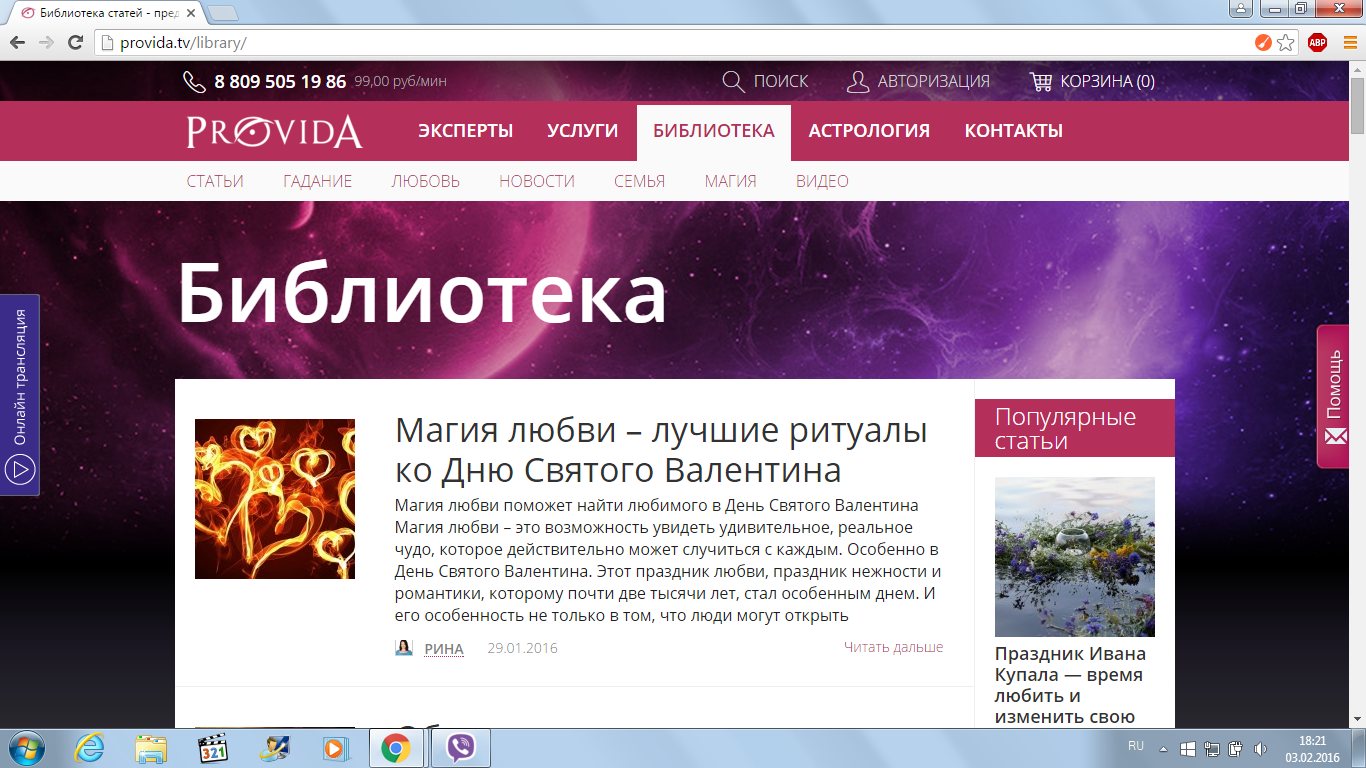The width and height of the screenshot is (1366, 768).
Task: Click the Chrome taskbar icon
Action: 395,748
